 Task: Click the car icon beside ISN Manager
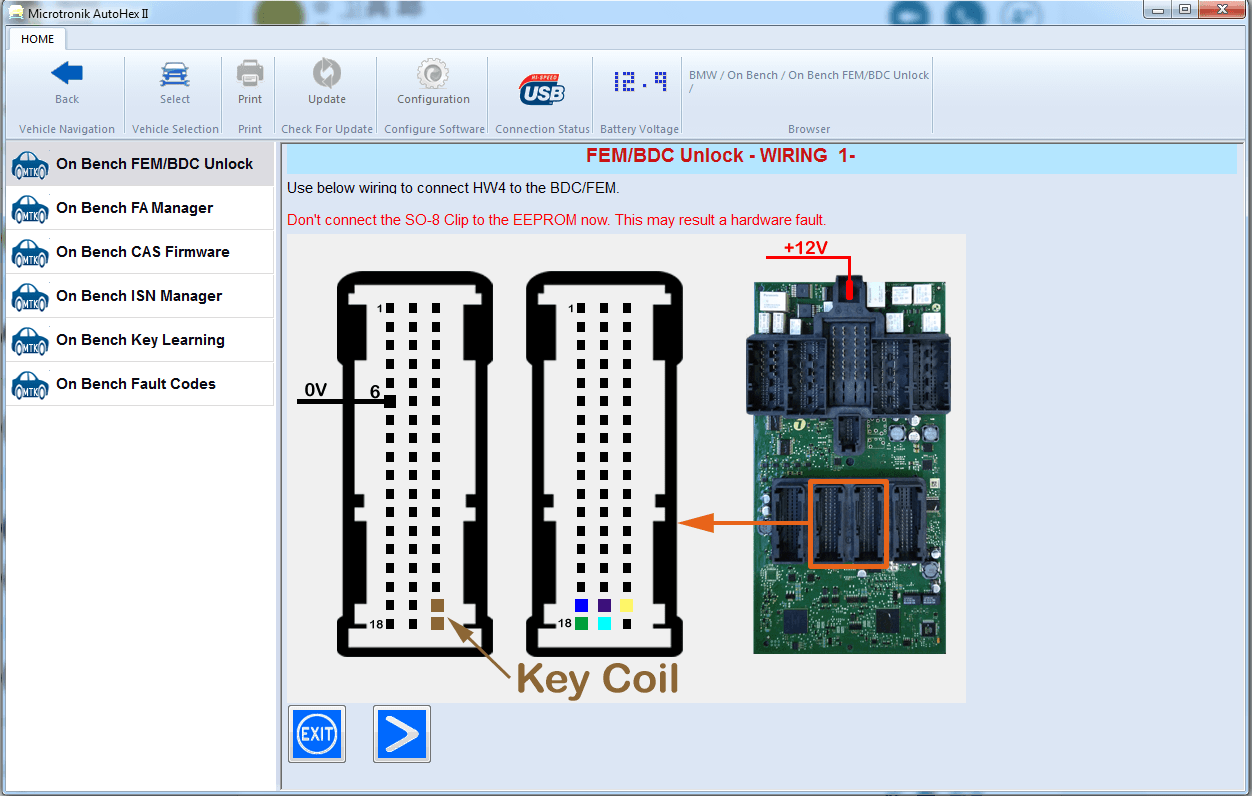pyautogui.click(x=30, y=297)
